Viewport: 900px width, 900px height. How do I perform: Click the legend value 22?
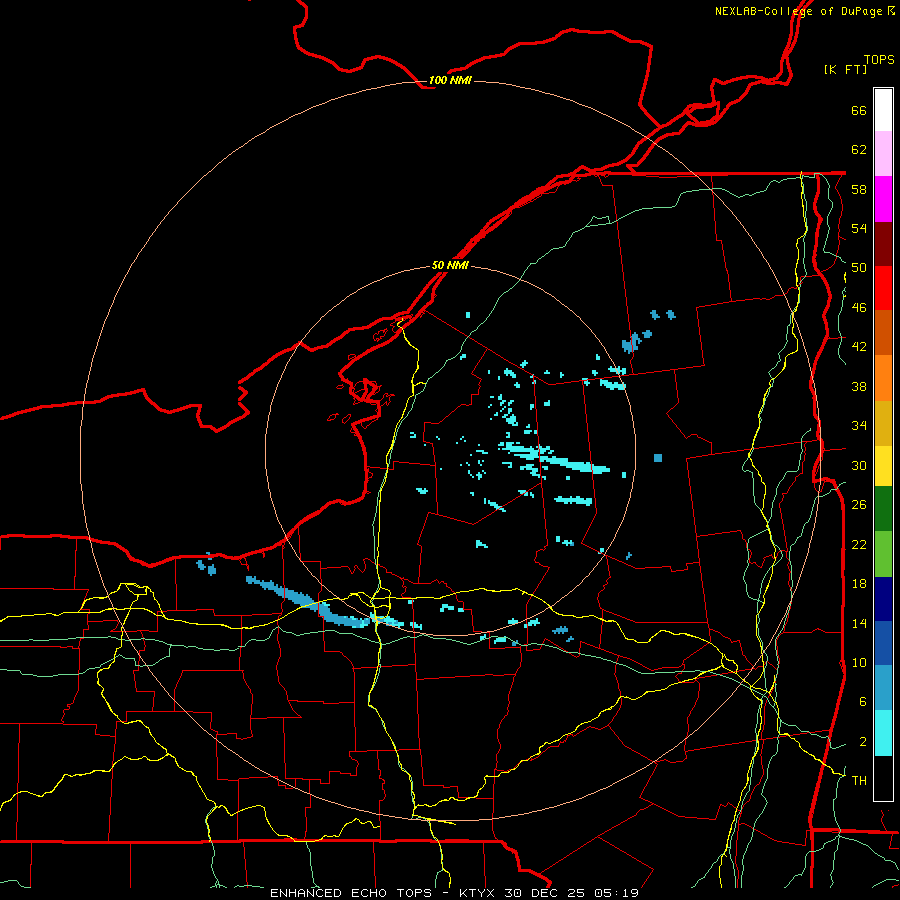pos(859,544)
